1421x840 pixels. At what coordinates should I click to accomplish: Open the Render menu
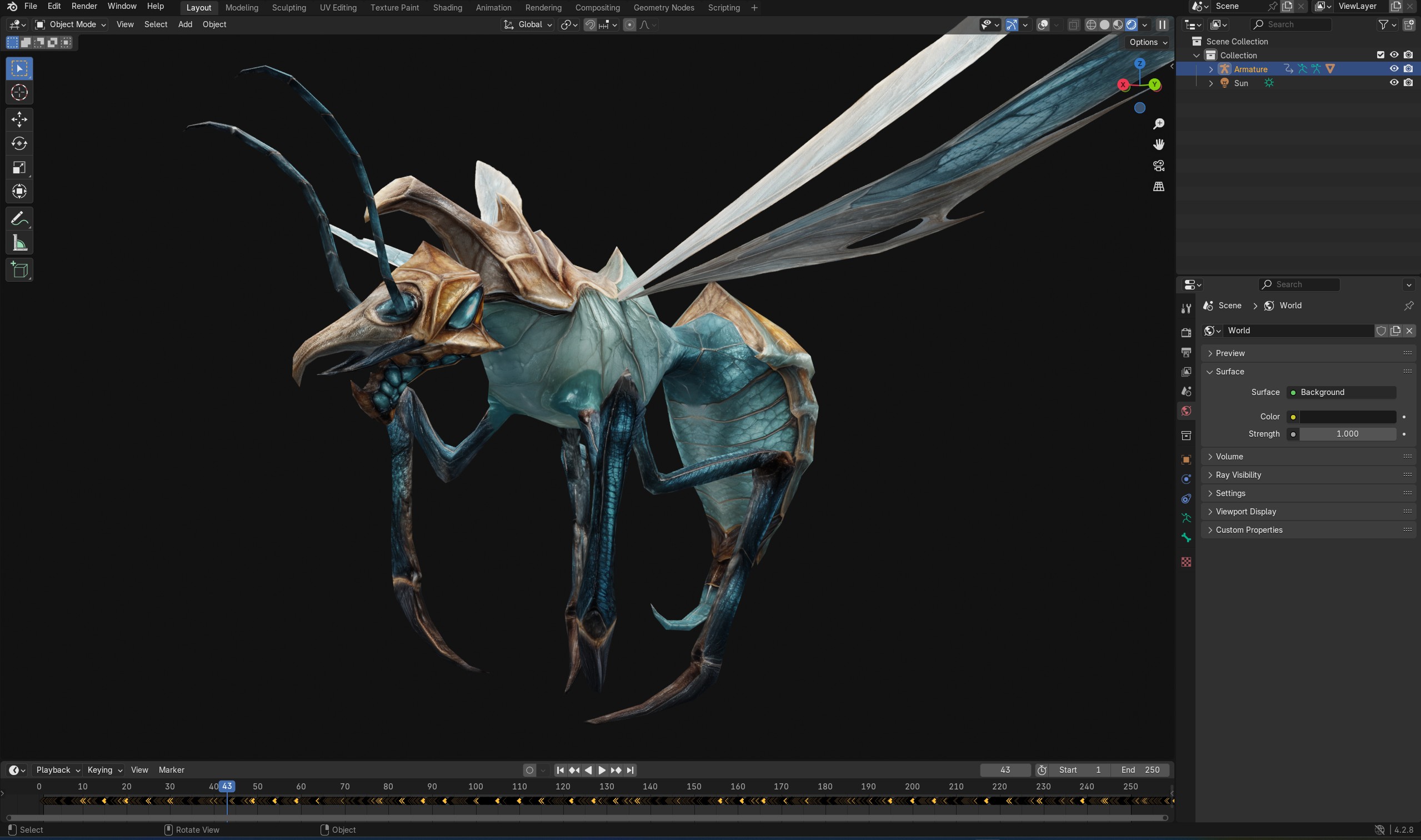[x=84, y=6]
